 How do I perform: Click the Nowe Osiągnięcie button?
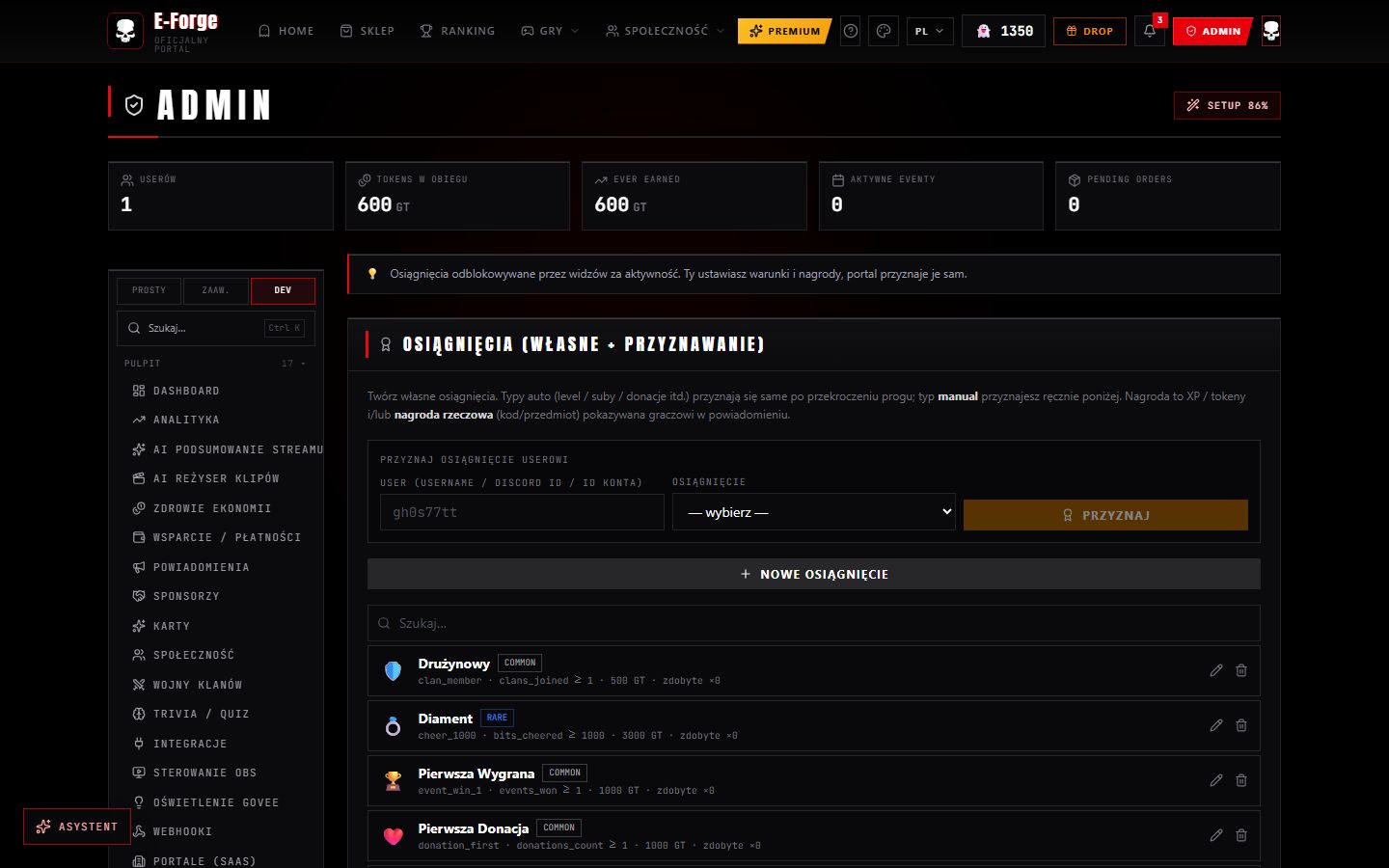(x=814, y=574)
